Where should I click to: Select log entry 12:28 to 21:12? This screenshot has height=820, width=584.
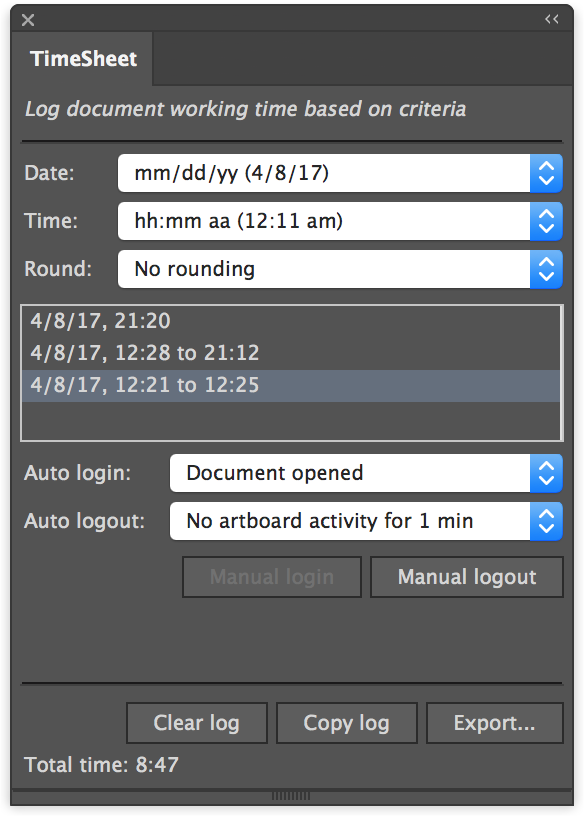[x=291, y=353]
